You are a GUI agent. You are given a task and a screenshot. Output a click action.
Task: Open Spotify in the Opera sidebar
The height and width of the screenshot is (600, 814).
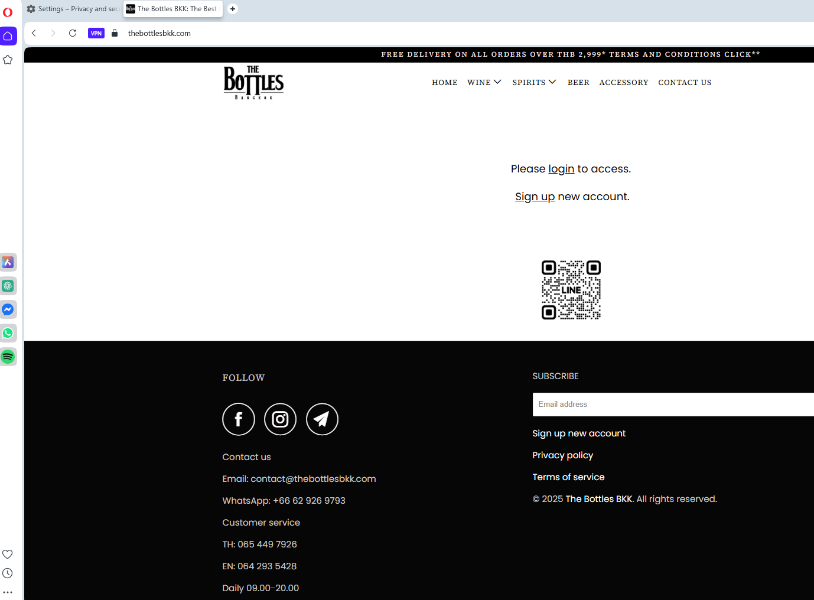click(8, 356)
